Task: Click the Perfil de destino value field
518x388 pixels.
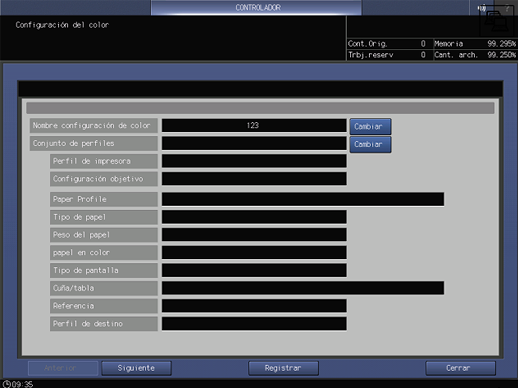Action: click(254, 324)
